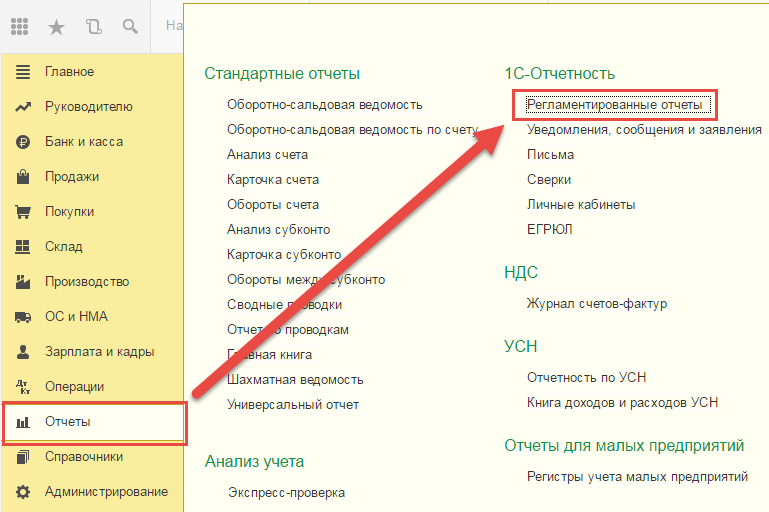Click the Search magnifier icon

point(131,27)
